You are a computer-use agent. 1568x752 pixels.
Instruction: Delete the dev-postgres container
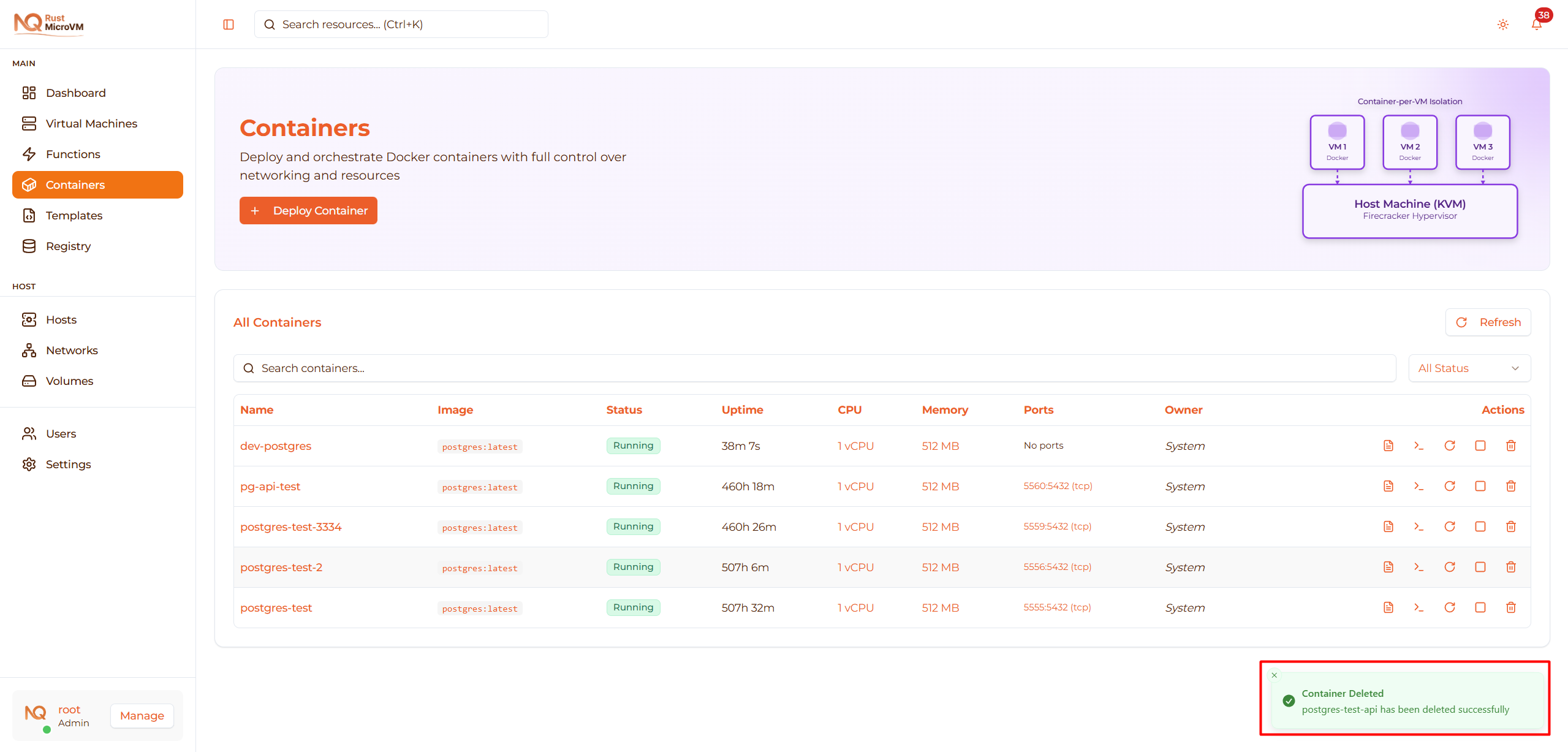click(x=1510, y=446)
